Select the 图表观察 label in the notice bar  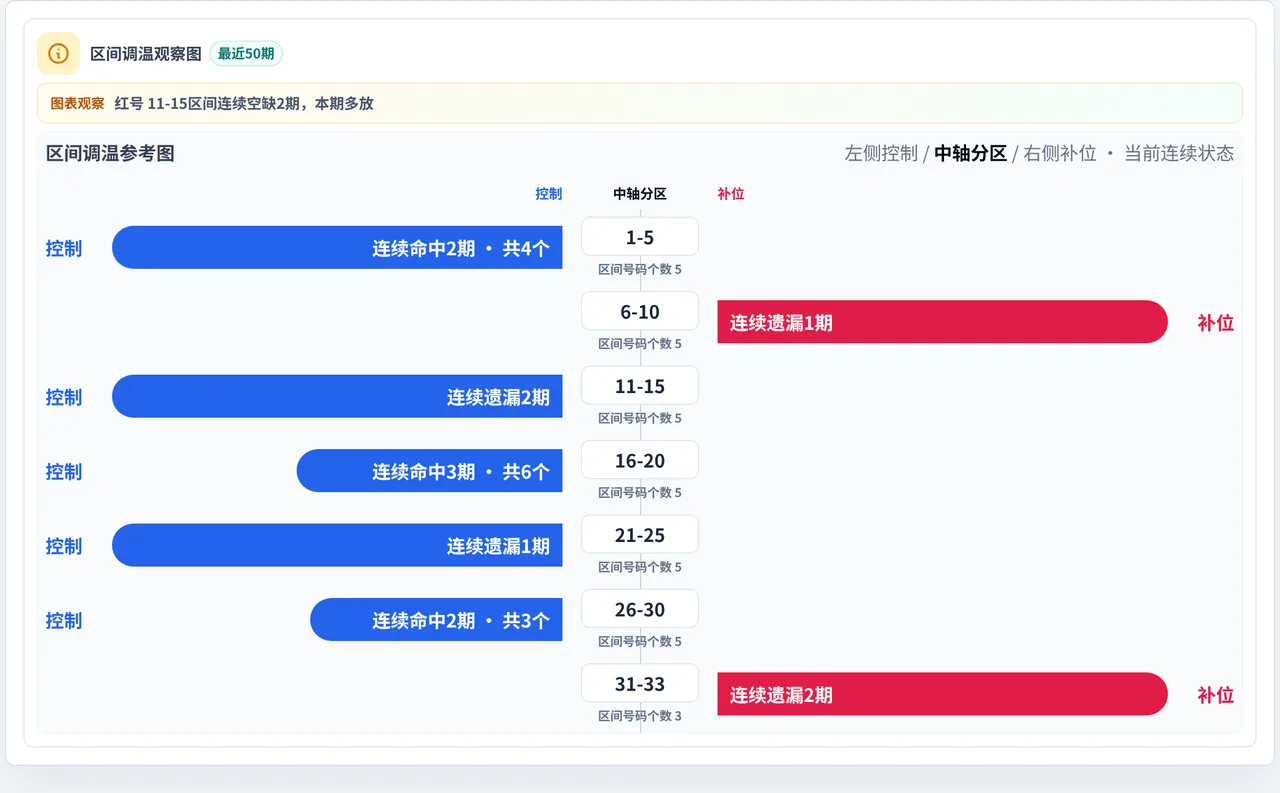coord(77,103)
